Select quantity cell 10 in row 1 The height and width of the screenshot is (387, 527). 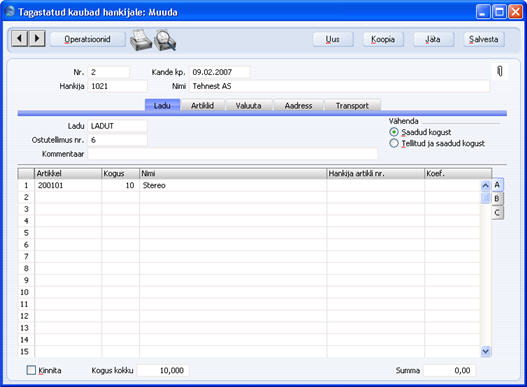(121, 185)
